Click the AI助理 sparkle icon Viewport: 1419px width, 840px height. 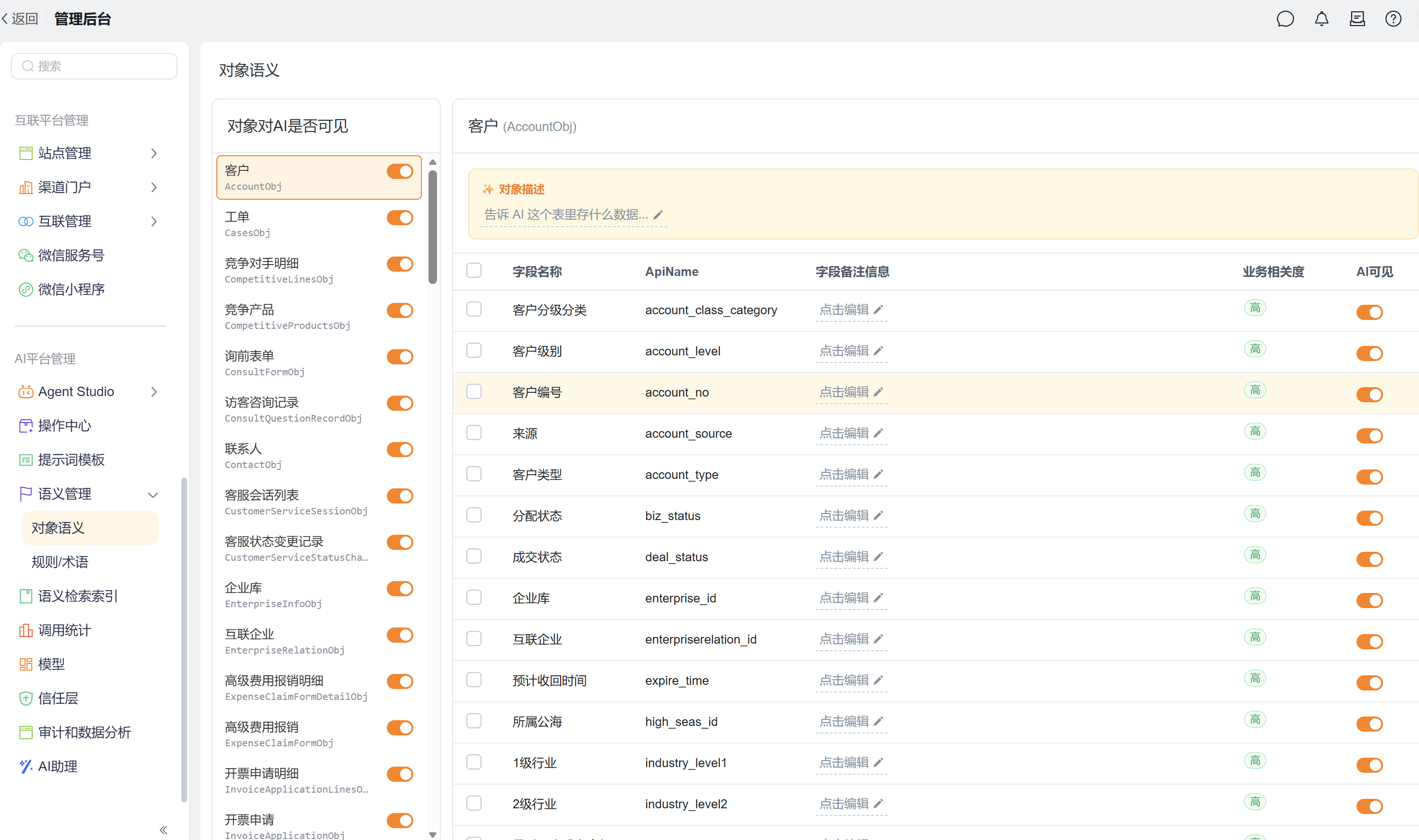click(26, 767)
